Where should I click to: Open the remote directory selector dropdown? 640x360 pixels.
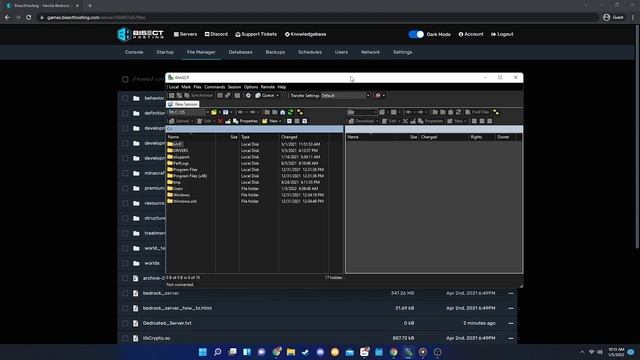pos(362,112)
